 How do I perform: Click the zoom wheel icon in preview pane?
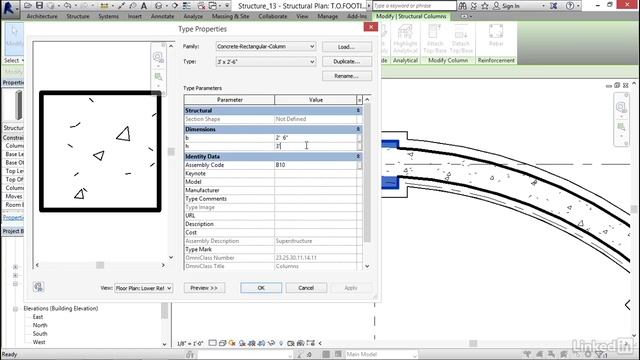click(158, 57)
